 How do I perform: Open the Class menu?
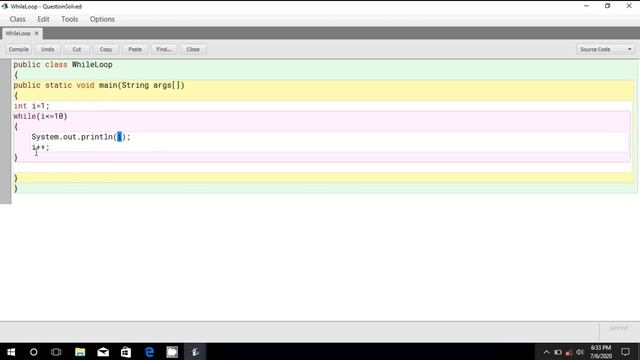point(18,19)
